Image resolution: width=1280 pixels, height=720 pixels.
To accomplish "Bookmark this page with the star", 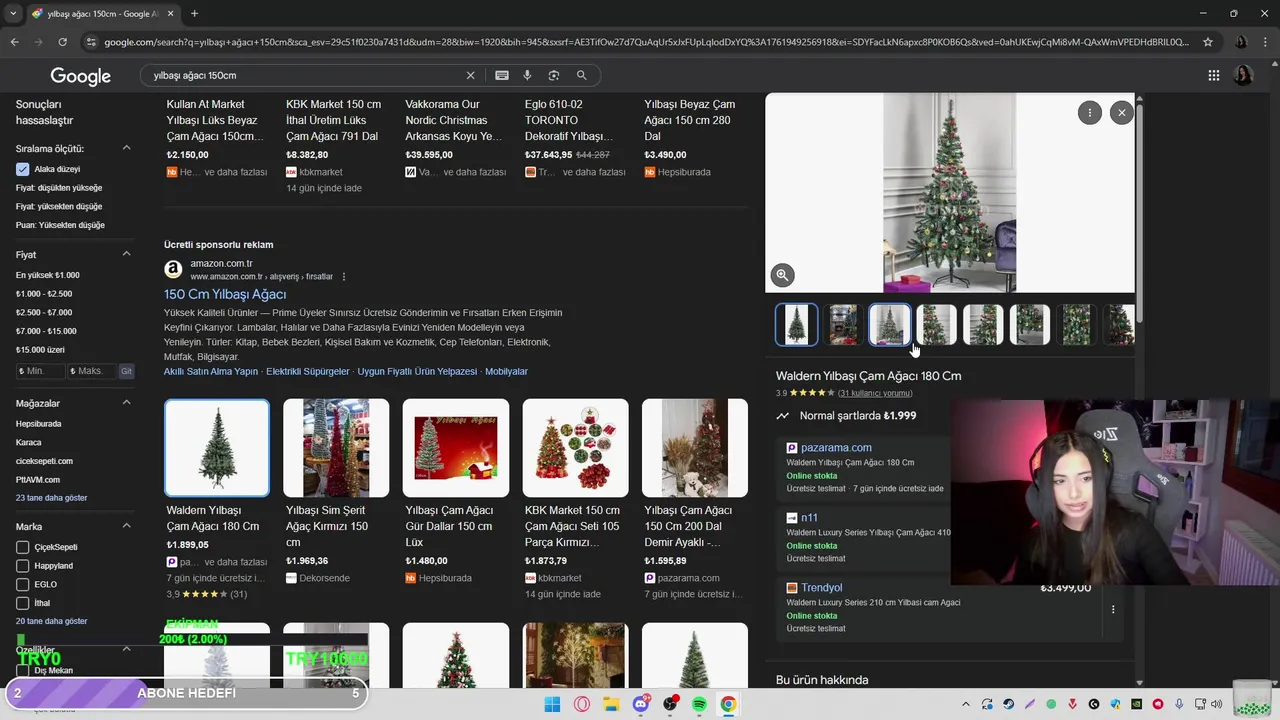I will (1208, 42).
